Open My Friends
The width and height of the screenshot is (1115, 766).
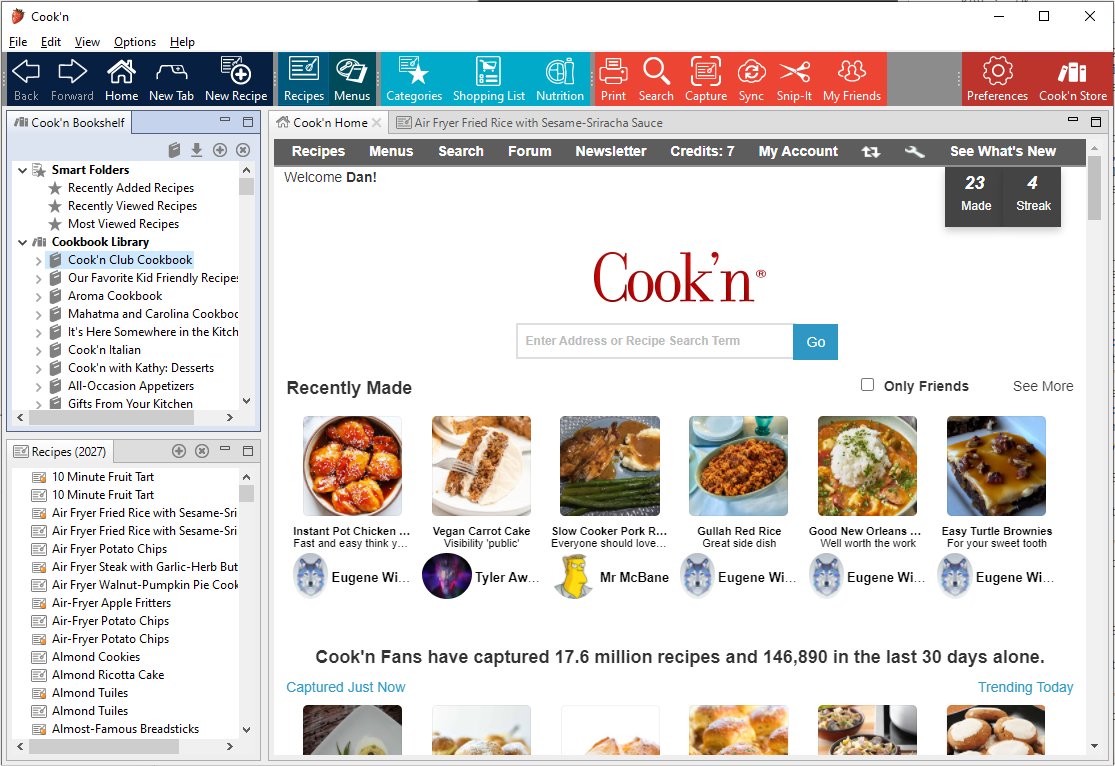click(852, 79)
